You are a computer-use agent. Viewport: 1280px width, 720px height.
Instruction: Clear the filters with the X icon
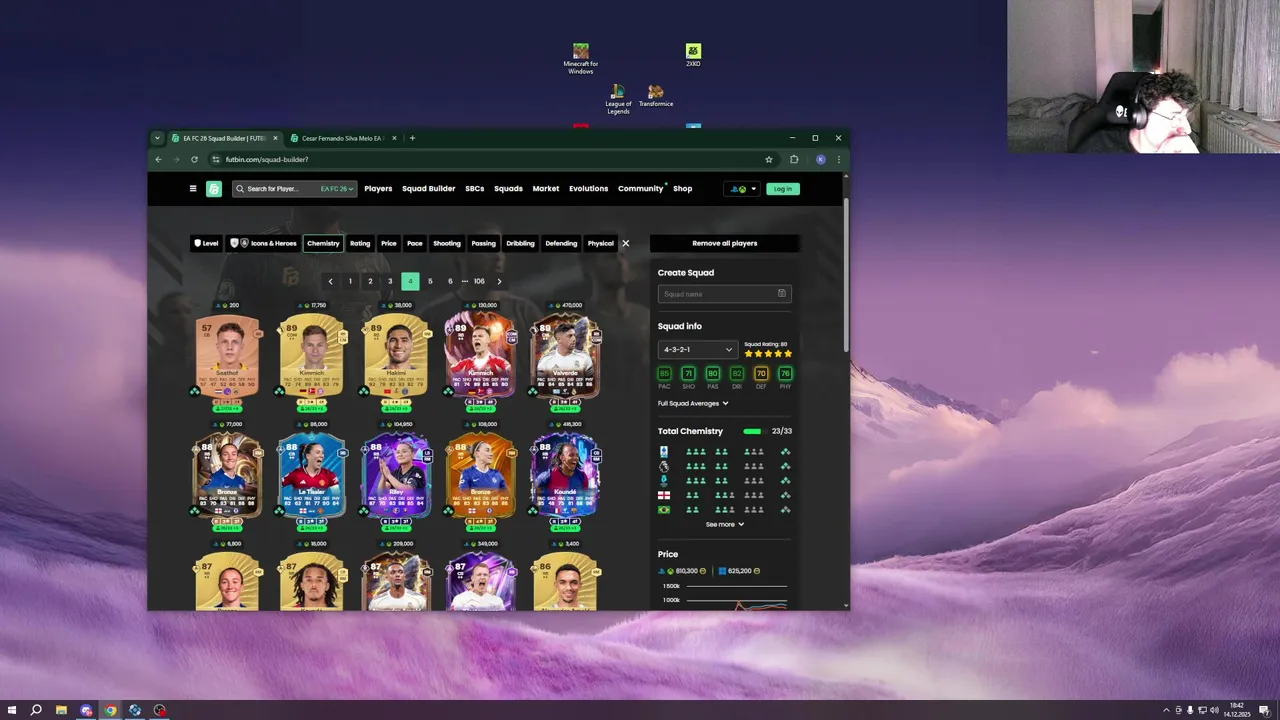626,243
